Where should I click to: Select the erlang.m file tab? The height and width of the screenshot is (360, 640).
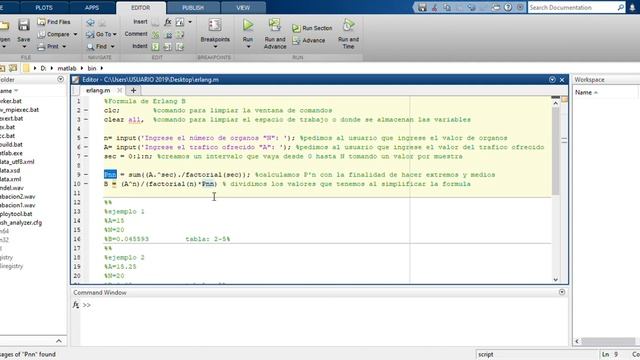(98, 91)
